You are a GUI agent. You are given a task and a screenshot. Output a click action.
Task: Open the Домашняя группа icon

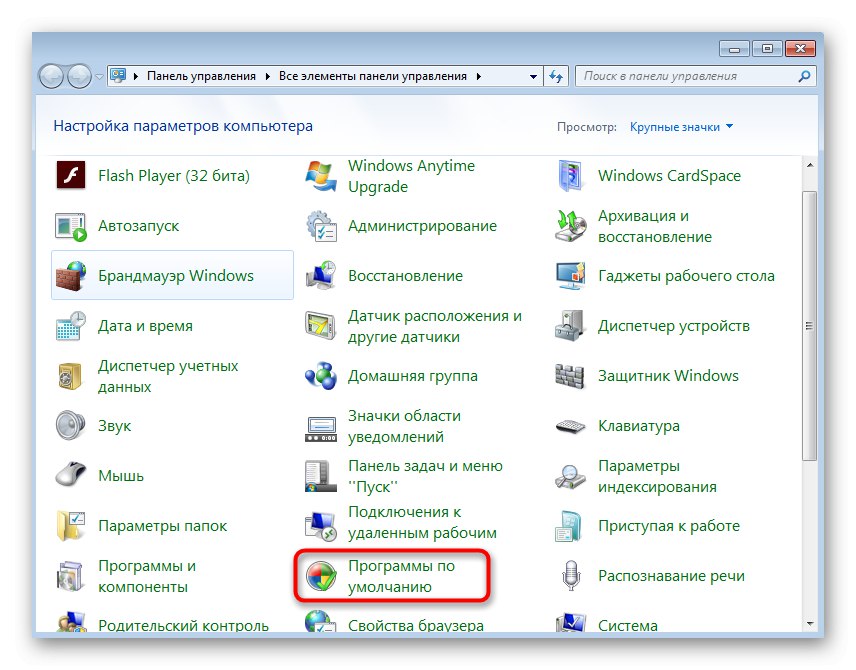321,376
